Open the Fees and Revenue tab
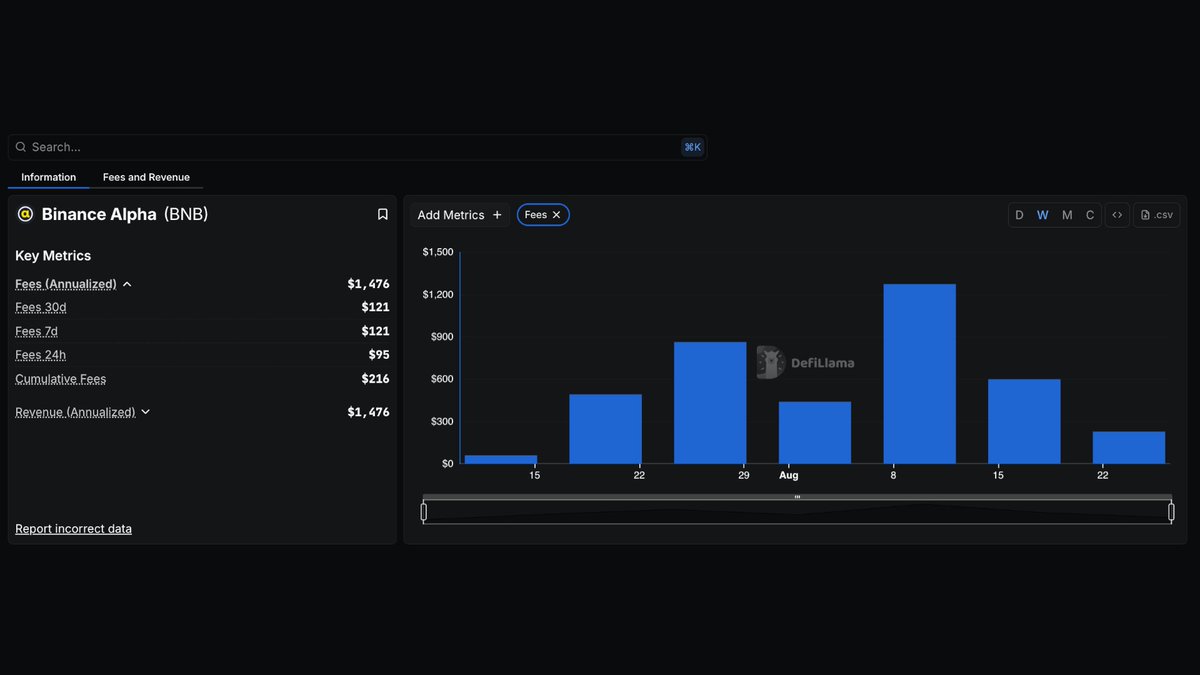This screenshot has height=675, width=1200. click(146, 177)
